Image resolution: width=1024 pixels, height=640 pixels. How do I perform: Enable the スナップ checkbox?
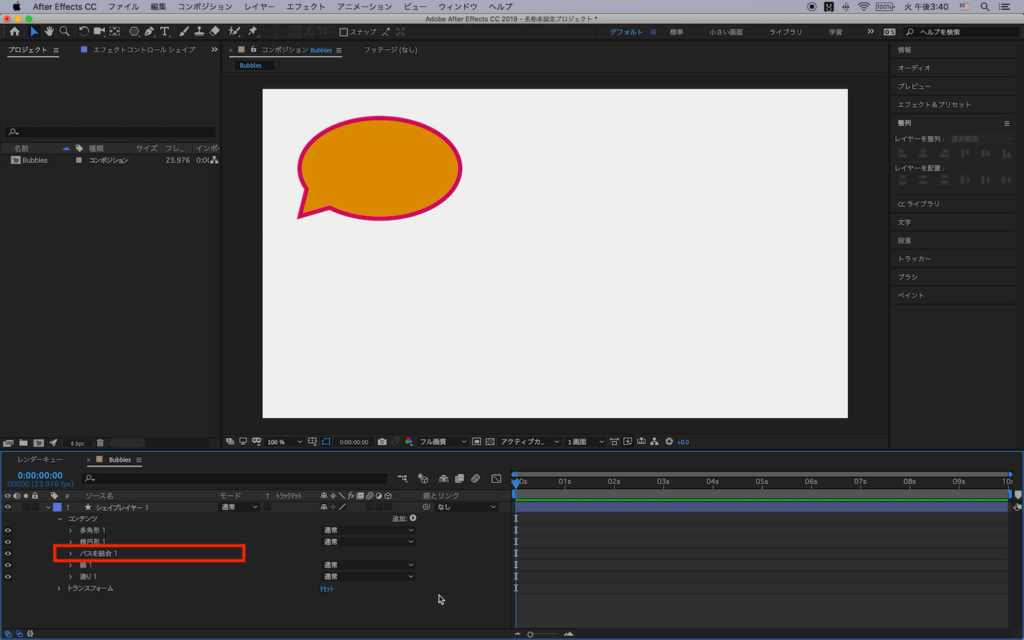pyautogui.click(x=344, y=32)
